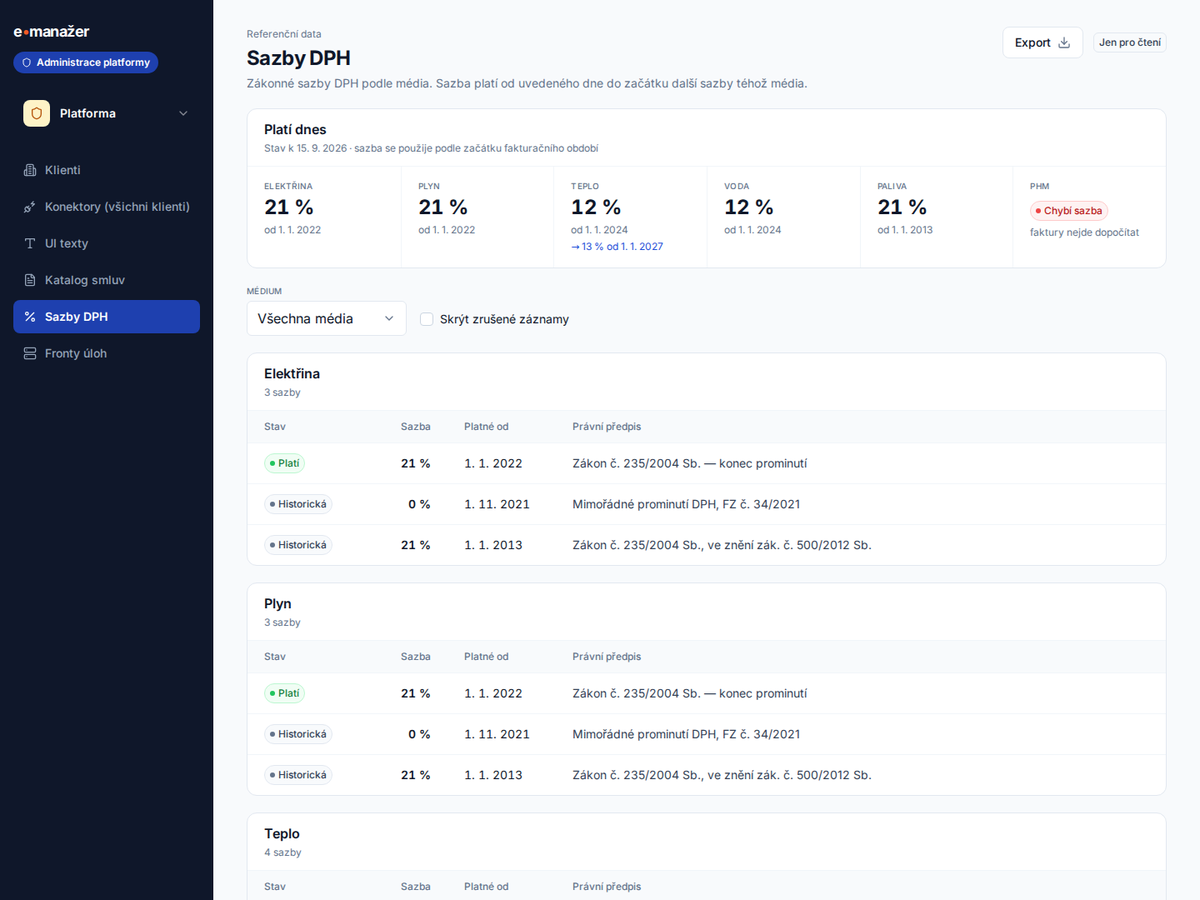Click Platí badge in Plyn table
This screenshot has width=1200, height=900.
(285, 694)
